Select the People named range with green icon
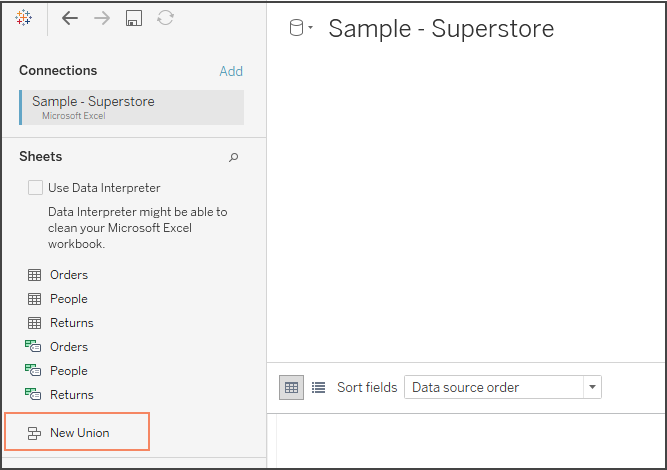This screenshot has width=667, height=470. point(57,370)
